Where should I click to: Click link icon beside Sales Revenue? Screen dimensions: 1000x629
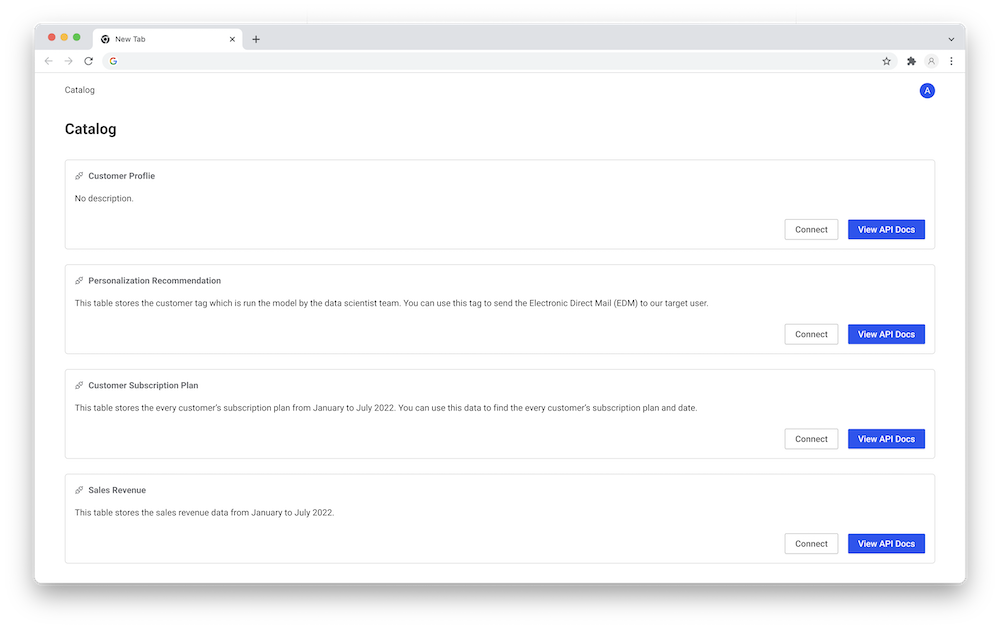[x=79, y=490]
